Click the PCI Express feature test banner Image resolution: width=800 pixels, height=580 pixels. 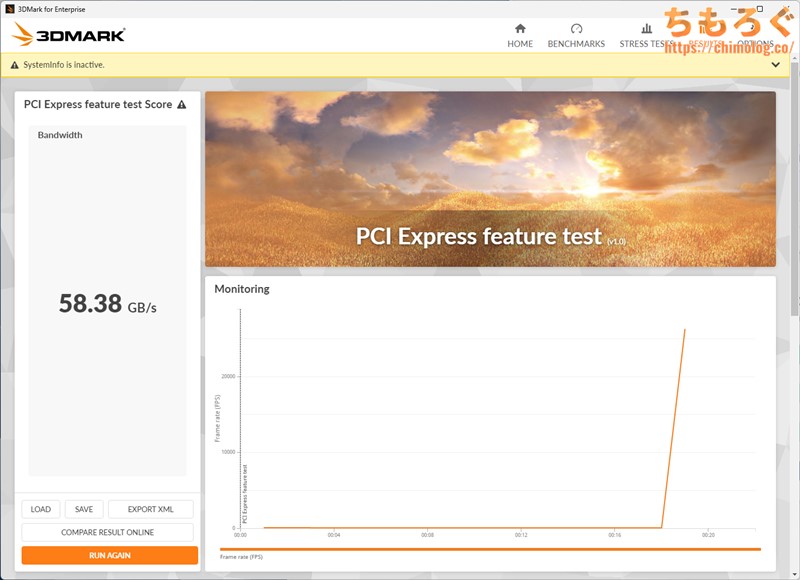(x=490, y=180)
